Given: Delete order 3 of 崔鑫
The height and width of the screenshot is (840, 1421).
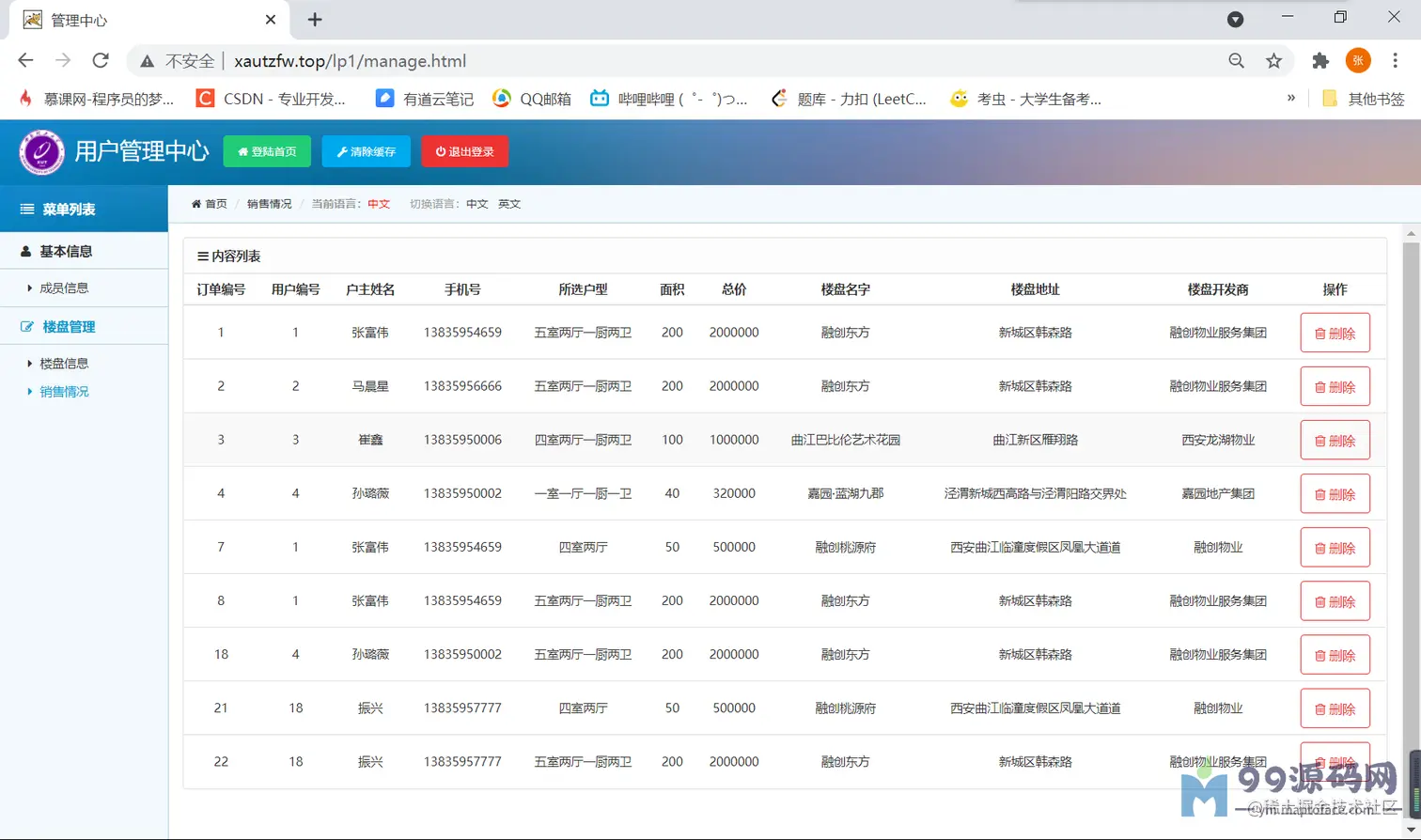Looking at the screenshot, I should (1335, 440).
